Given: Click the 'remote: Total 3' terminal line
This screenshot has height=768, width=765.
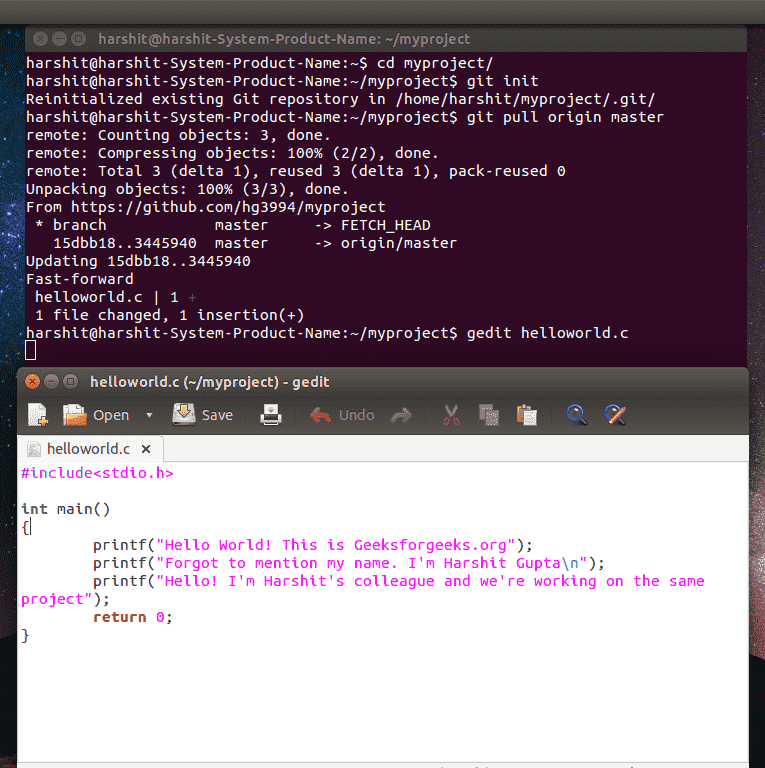Looking at the screenshot, I should pos(296,171).
